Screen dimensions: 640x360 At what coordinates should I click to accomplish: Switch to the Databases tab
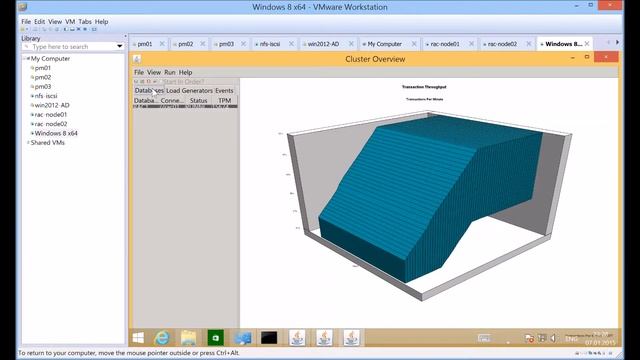[x=149, y=91]
